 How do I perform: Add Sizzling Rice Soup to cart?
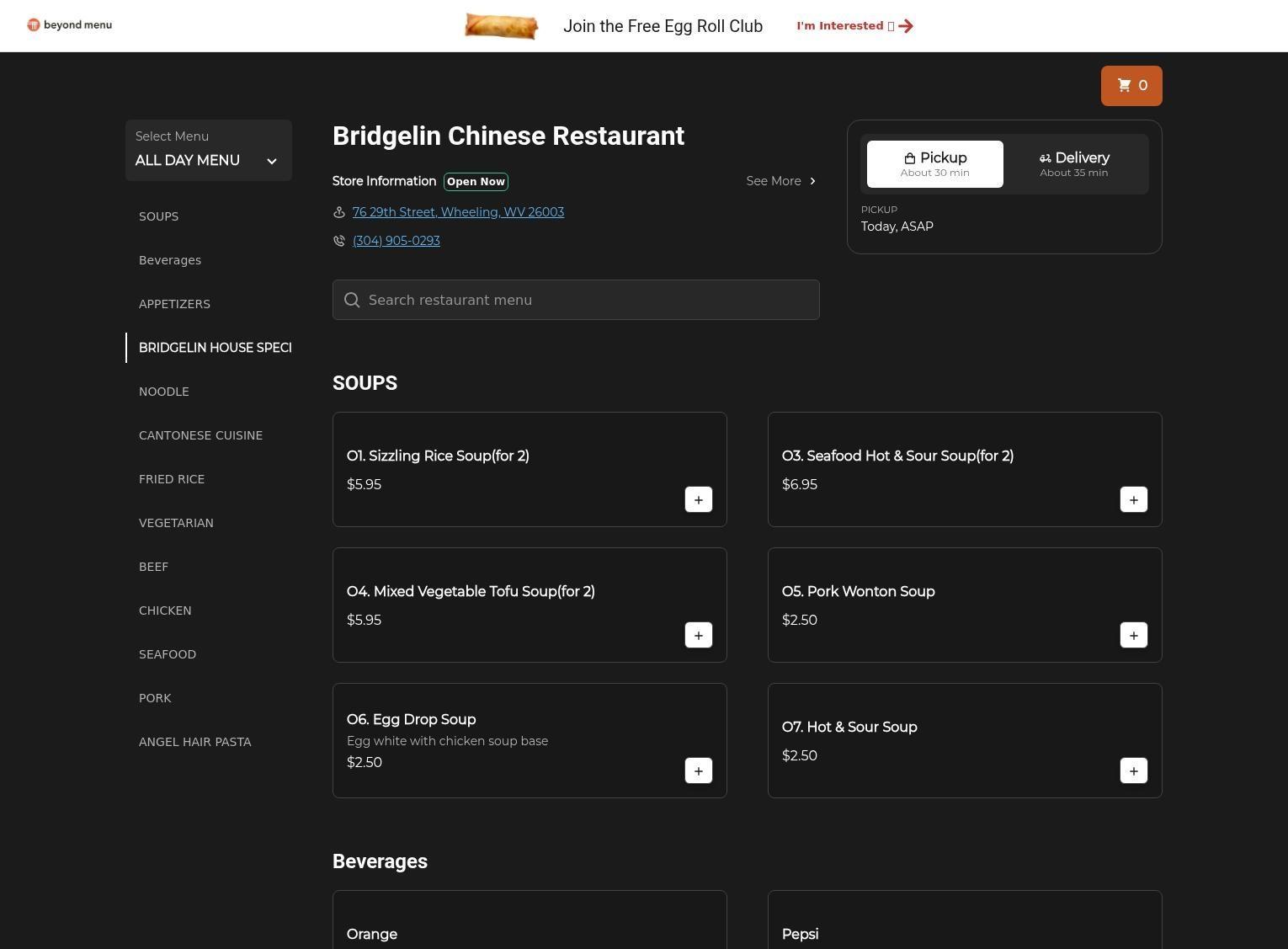pyautogui.click(x=698, y=499)
